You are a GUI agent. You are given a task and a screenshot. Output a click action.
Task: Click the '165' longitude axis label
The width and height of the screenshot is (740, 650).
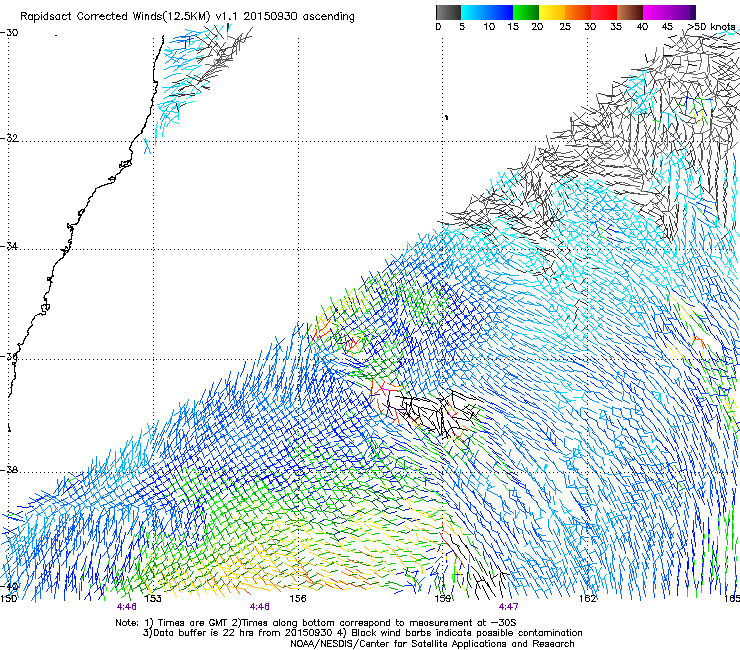(x=732, y=599)
